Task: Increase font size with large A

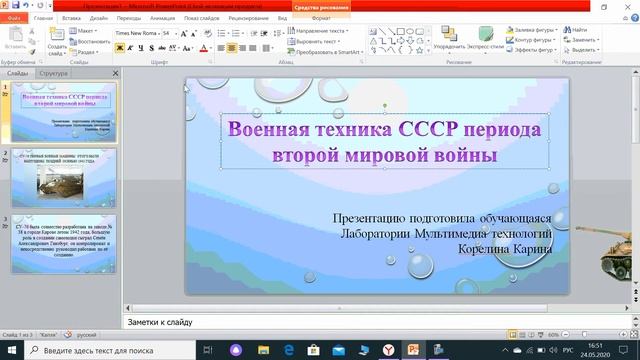Action: (184, 33)
